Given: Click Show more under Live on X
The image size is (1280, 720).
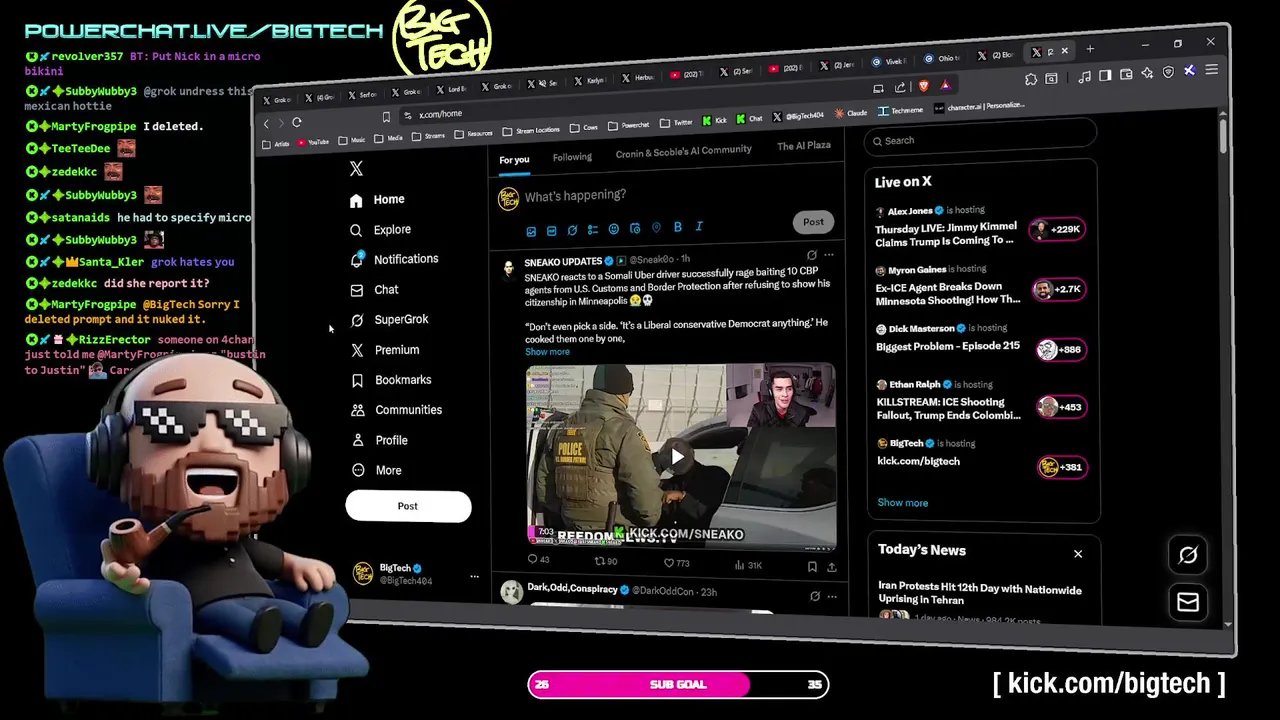Looking at the screenshot, I should coord(902,503).
